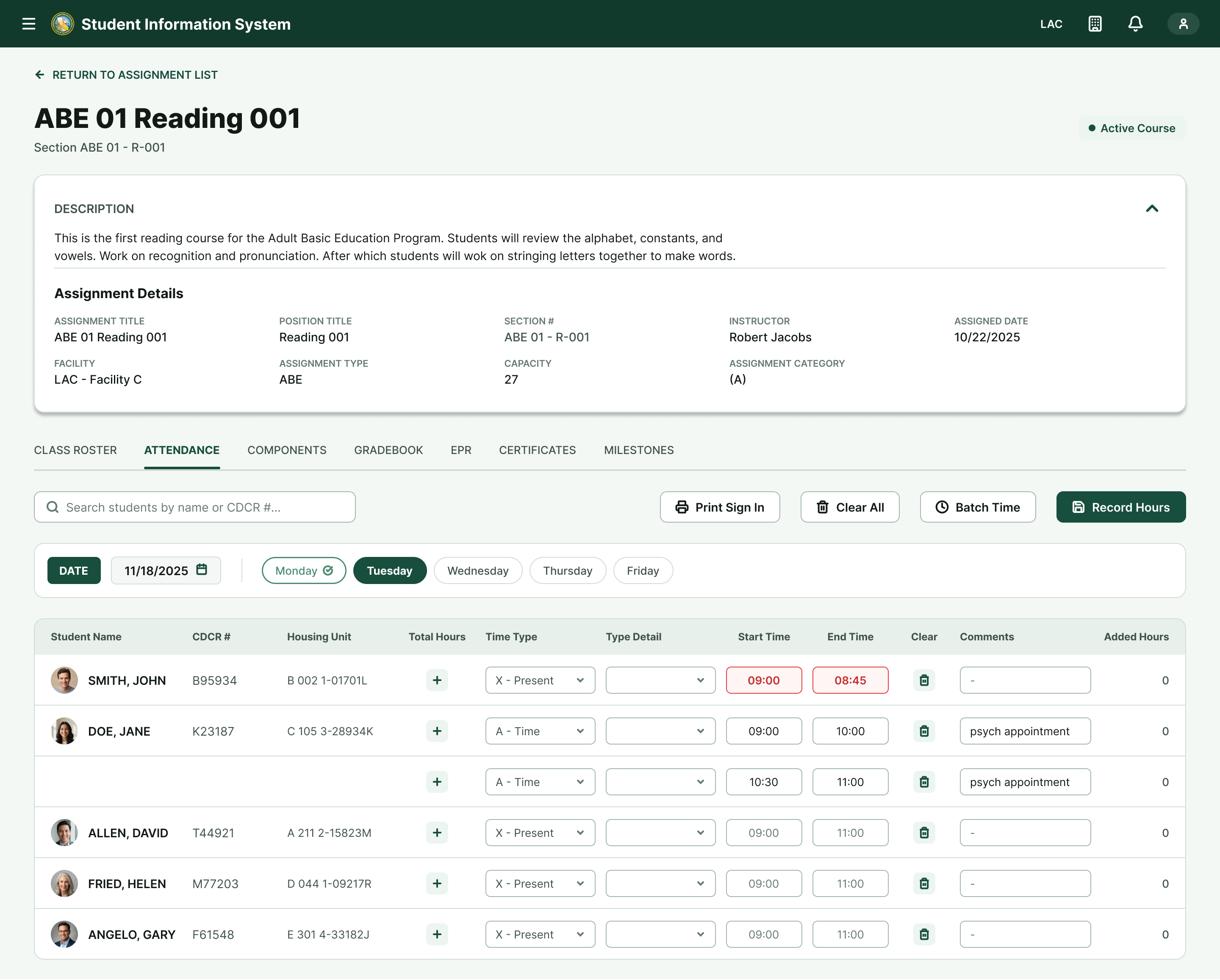Open the notifications bell

(x=1135, y=24)
